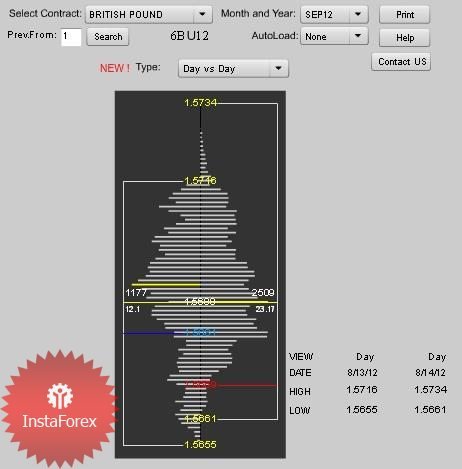Open the Type Day vs Day dropdown

[x=233, y=69]
